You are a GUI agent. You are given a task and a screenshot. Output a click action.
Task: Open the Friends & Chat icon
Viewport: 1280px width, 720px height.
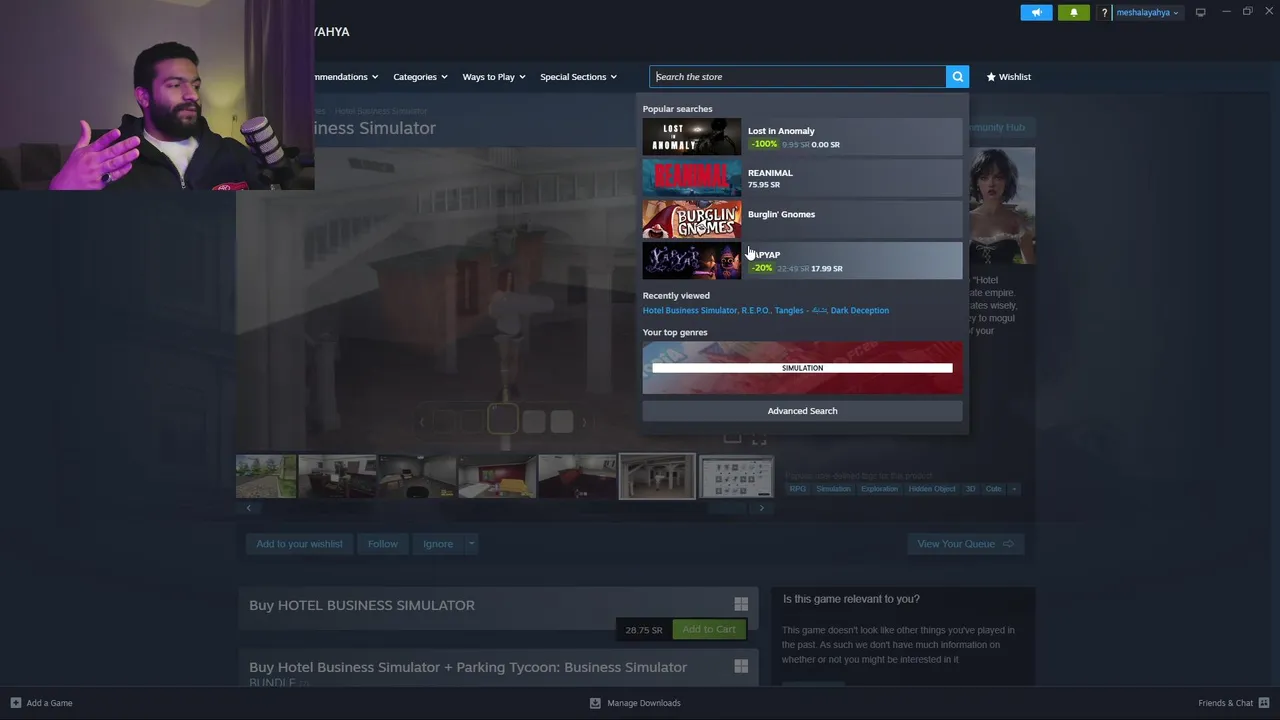click(1264, 703)
